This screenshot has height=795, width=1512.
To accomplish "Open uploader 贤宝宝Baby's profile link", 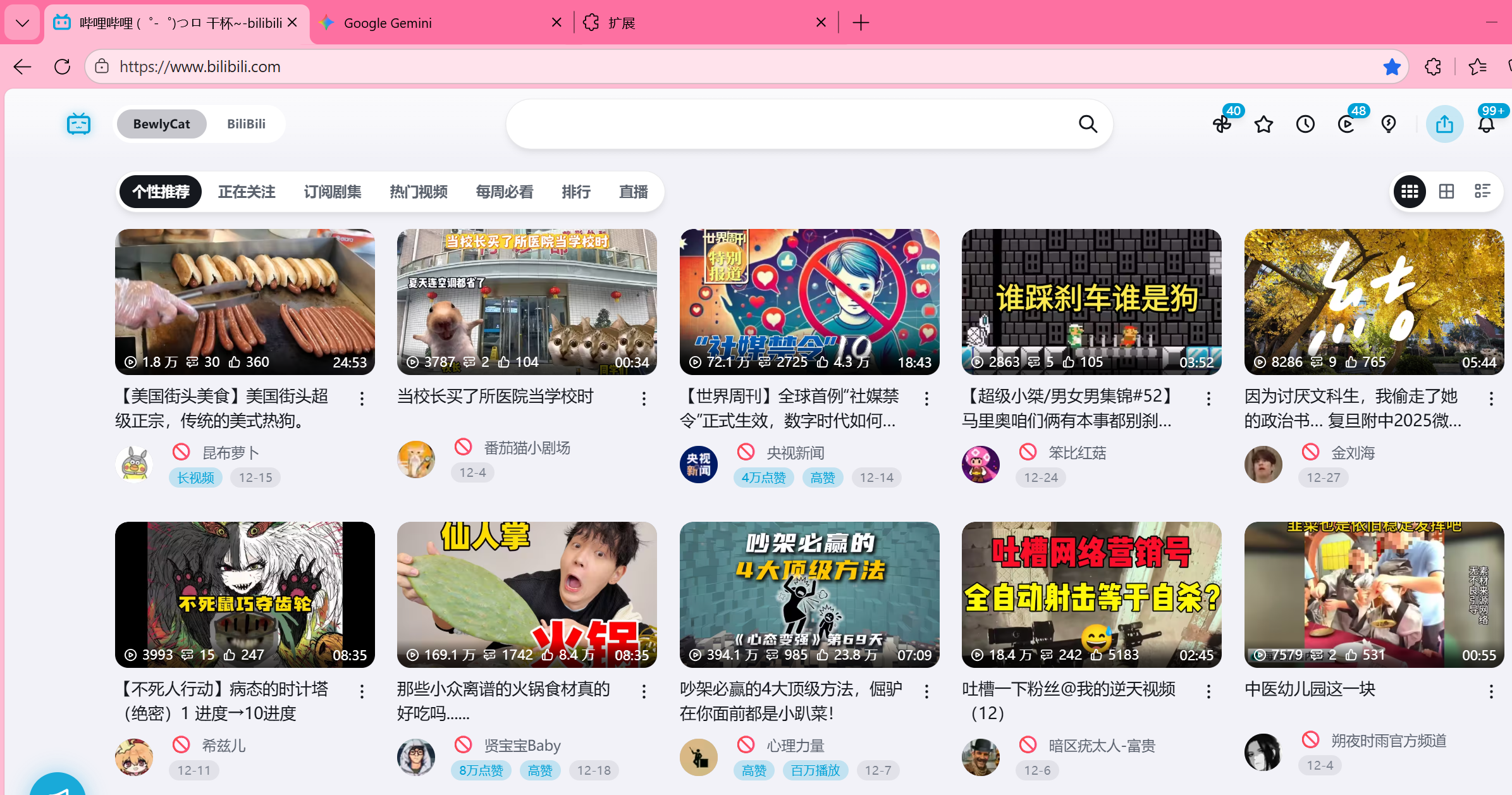I will click(x=522, y=746).
